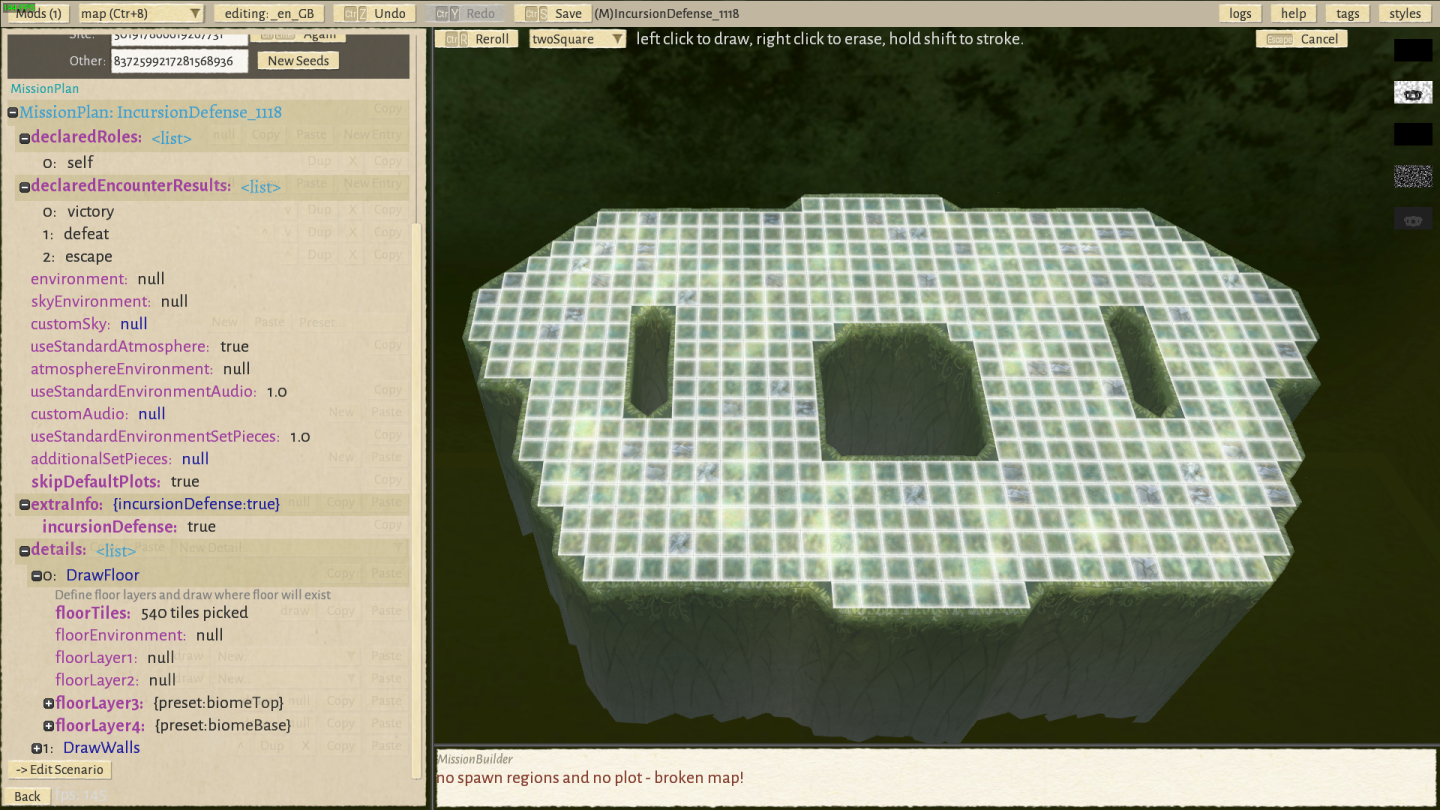Click the 'environment: null' row

[98, 279]
